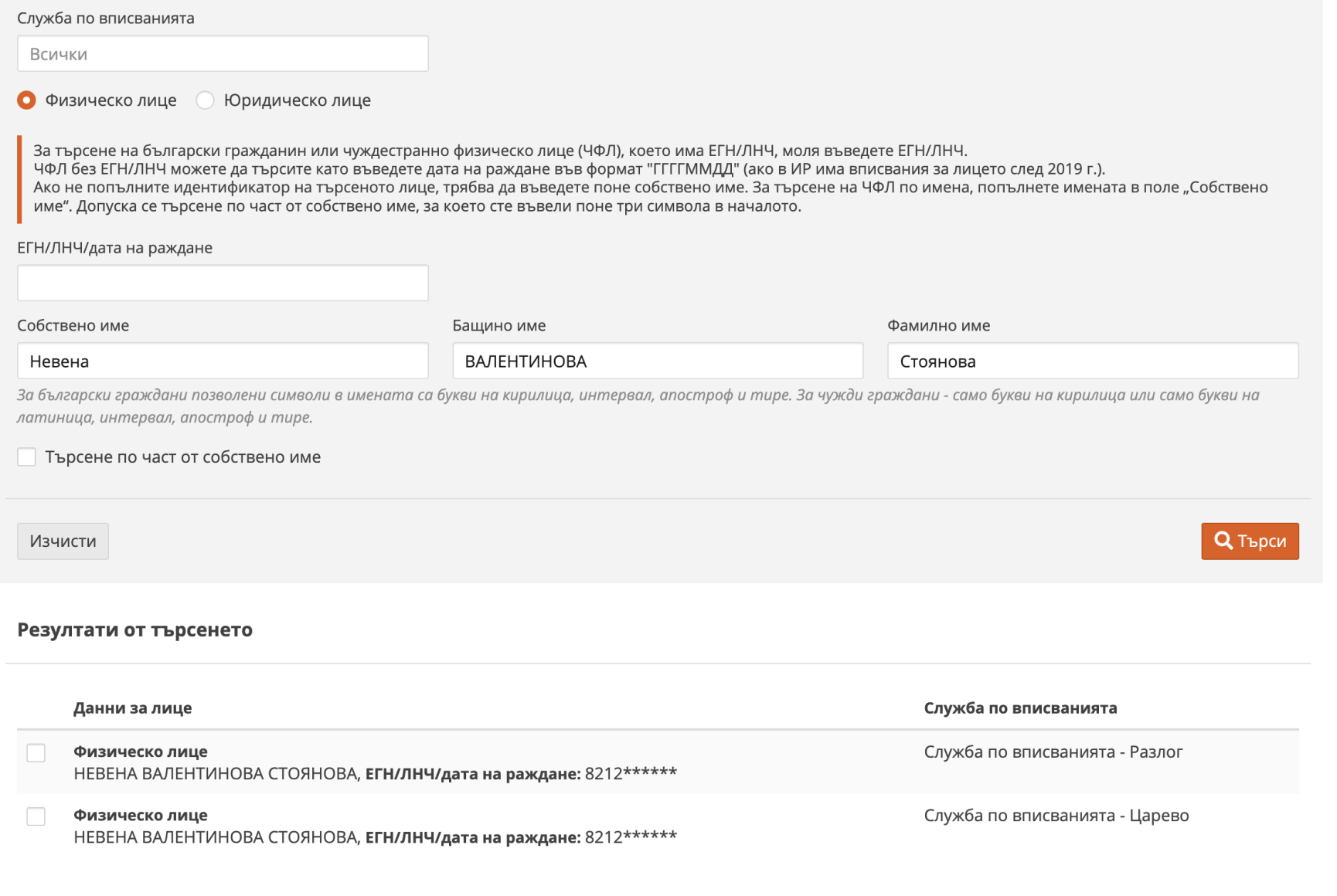The height and width of the screenshot is (896, 1337).
Task: Check the Царево result row checkbox
Action: (36, 816)
